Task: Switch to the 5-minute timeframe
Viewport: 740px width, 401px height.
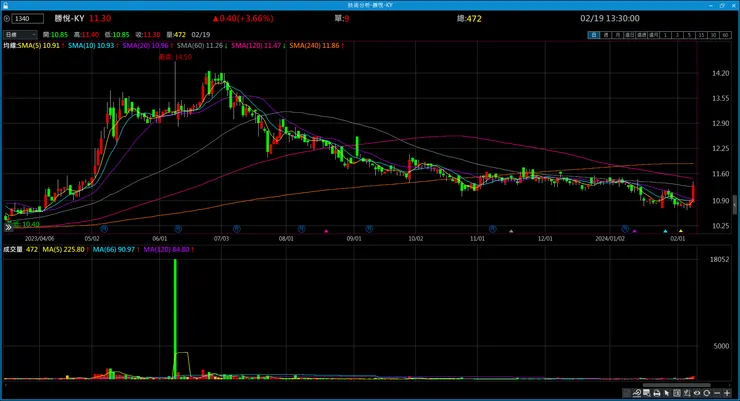Action: [x=690, y=35]
